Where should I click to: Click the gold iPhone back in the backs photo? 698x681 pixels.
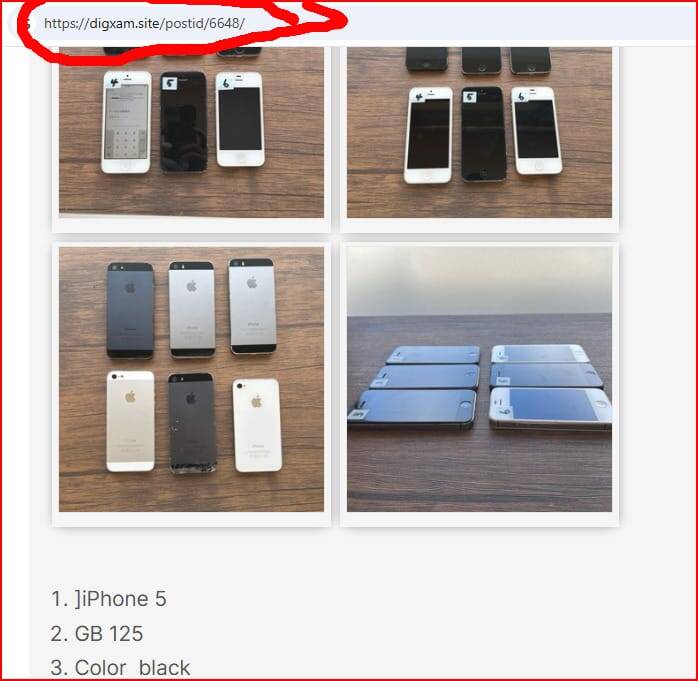(x=130, y=422)
